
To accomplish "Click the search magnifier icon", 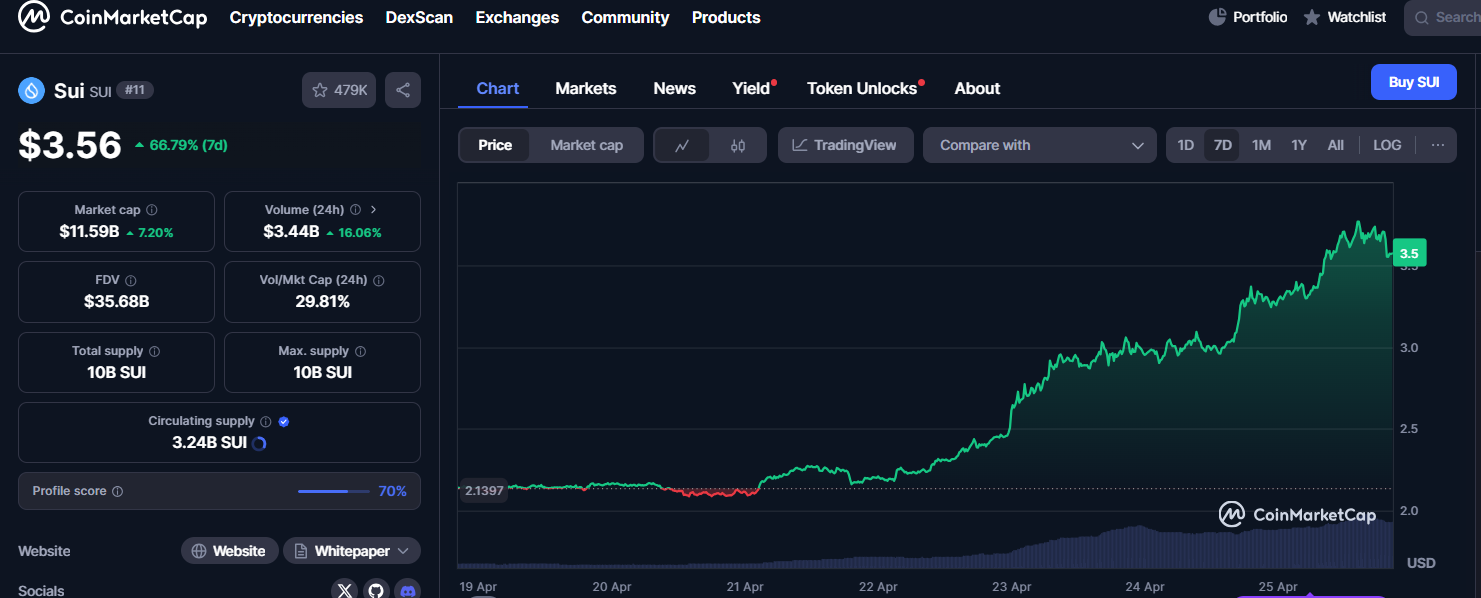I will [x=1421, y=17].
